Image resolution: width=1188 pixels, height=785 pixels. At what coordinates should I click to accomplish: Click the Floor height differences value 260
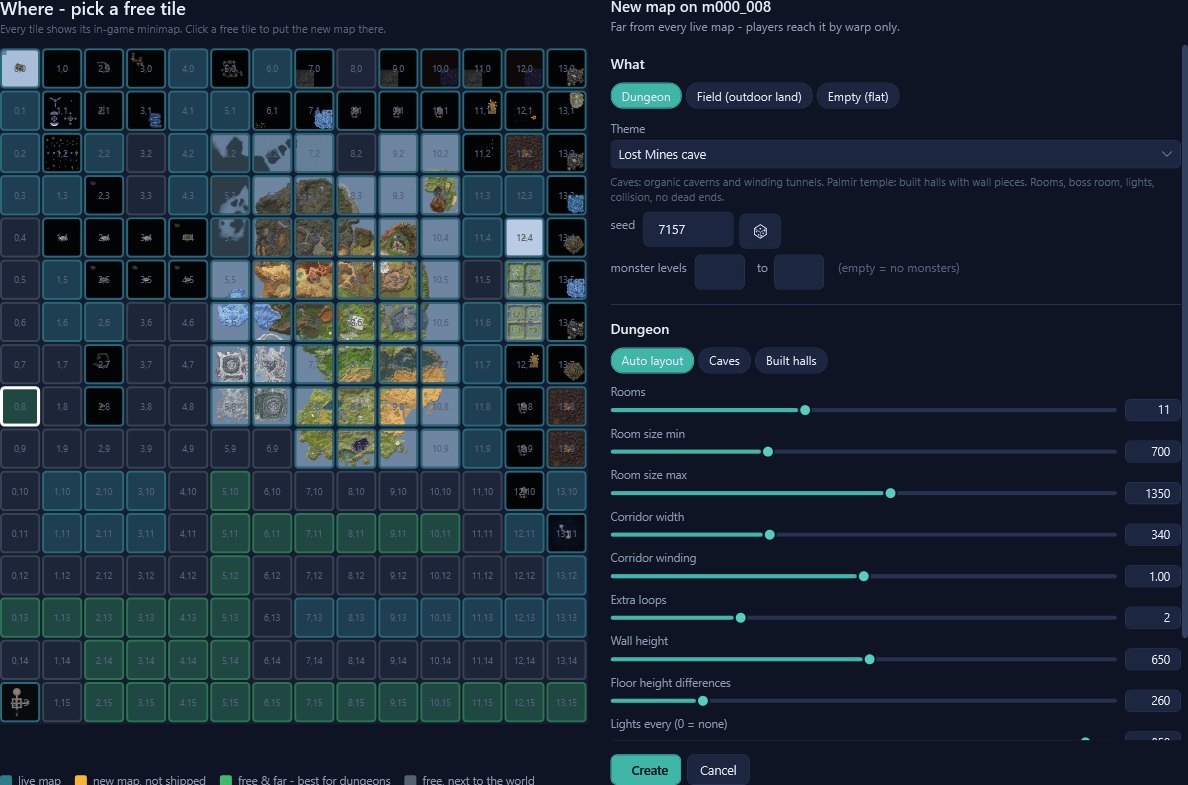click(1152, 701)
